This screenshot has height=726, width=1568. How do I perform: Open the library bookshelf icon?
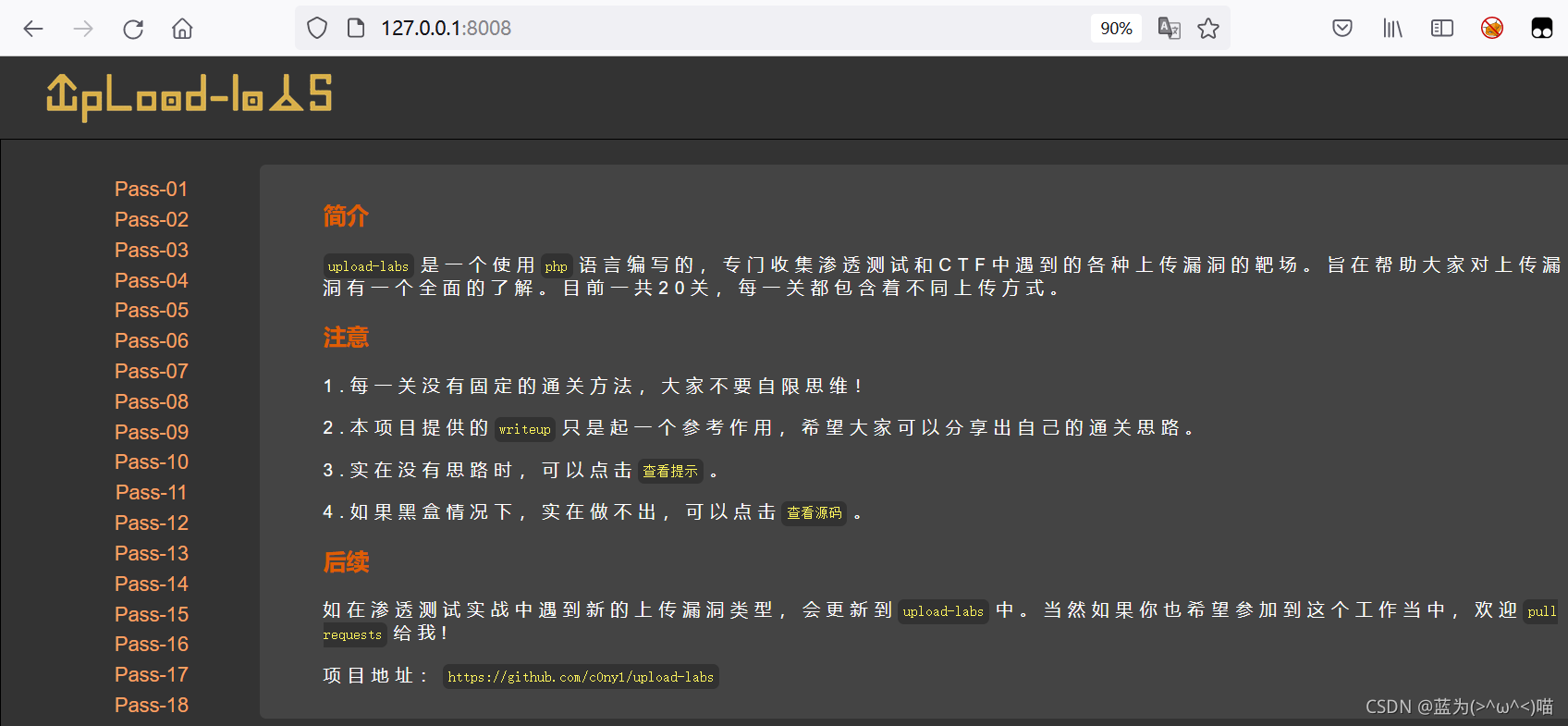[x=1392, y=29]
